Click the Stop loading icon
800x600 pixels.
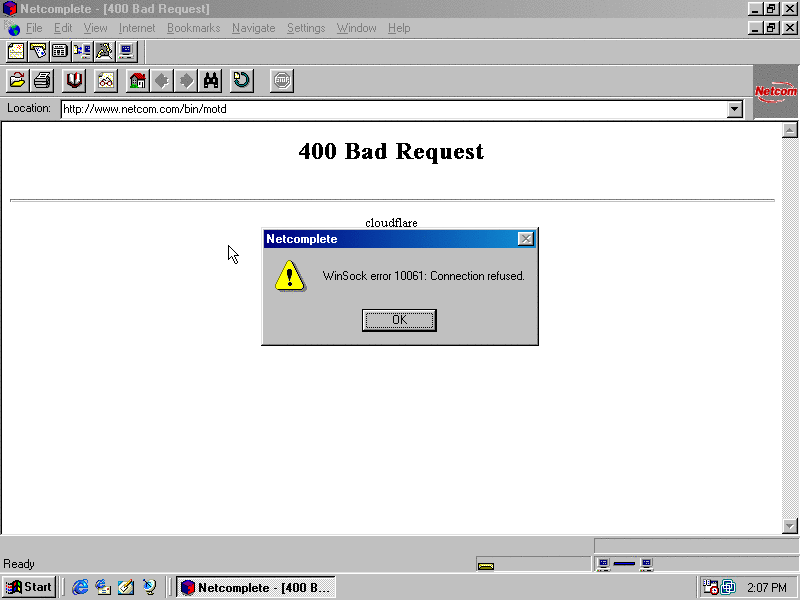tap(282, 80)
